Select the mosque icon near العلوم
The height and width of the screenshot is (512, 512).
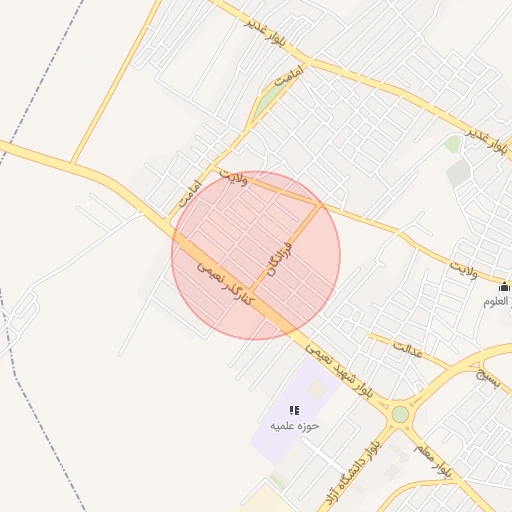(x=504, y=287)
